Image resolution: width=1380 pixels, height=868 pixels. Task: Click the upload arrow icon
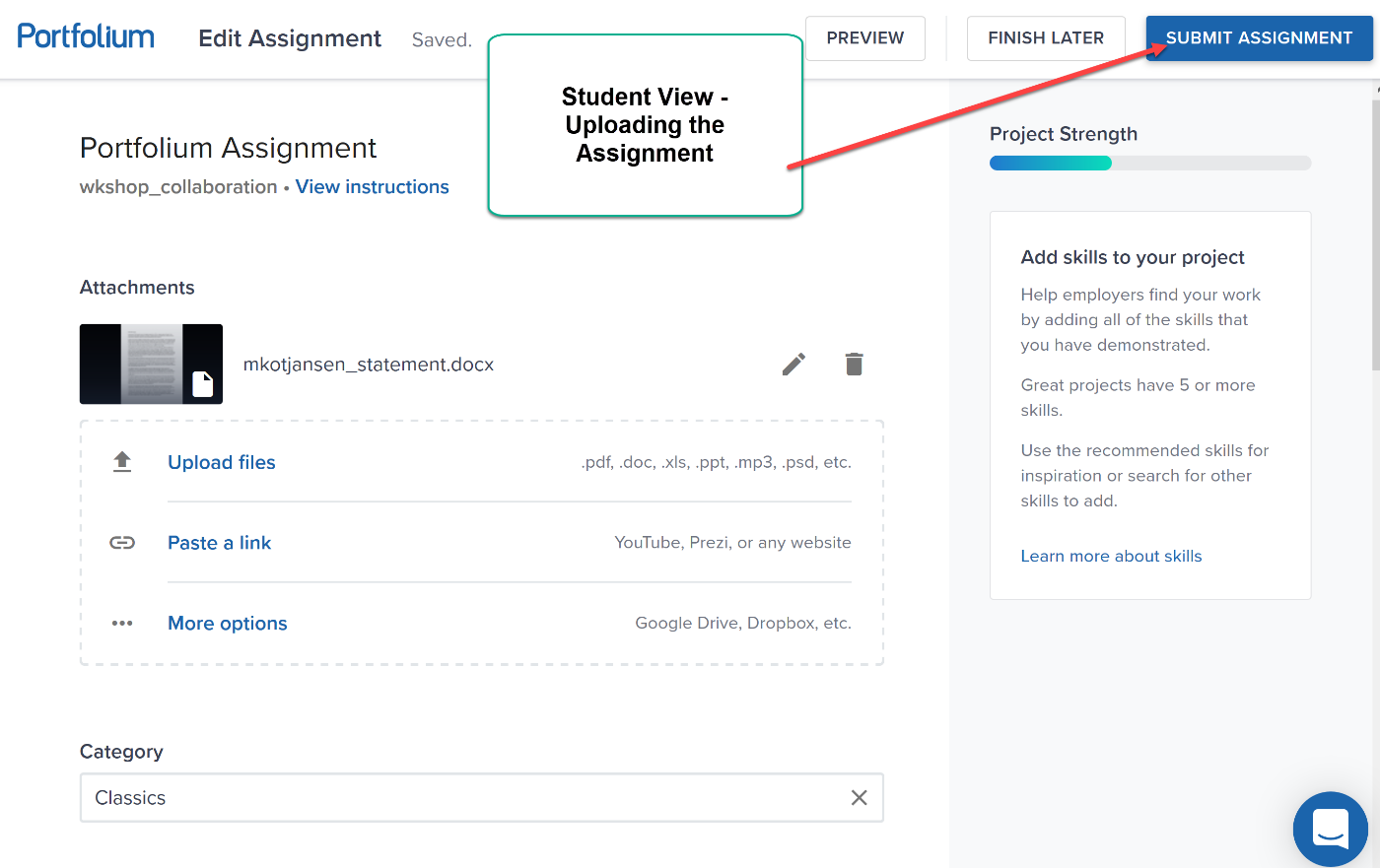tap(122, 462)
